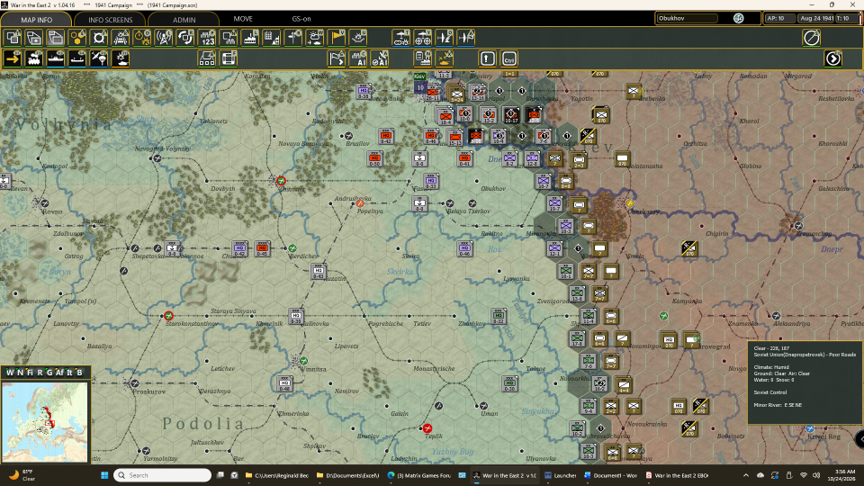864x486 pixels.
Task: Select the unit counter near Vinnitsa
Action: coord(284,383)
